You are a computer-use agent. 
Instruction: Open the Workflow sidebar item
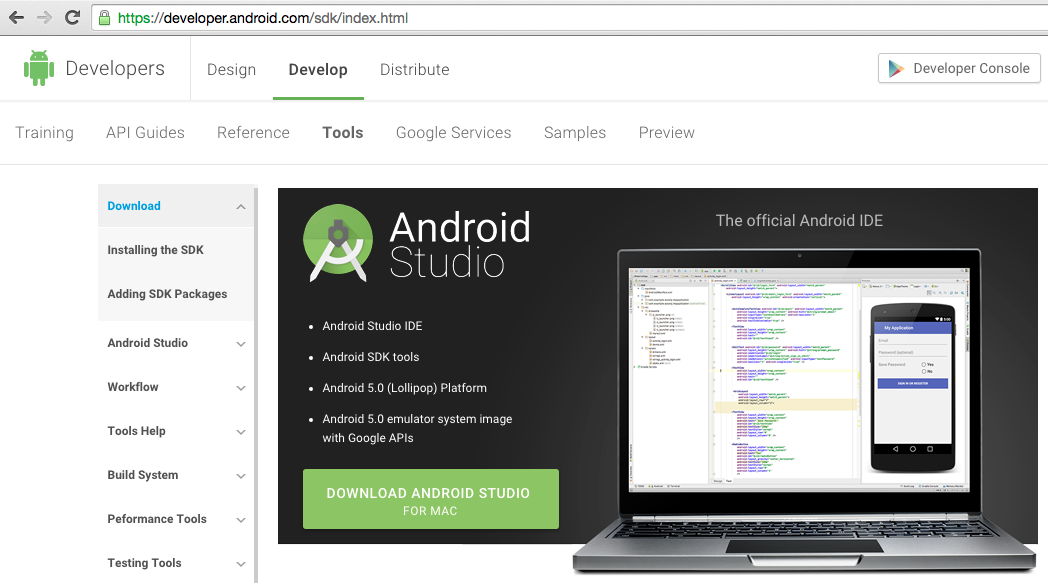[x=133, y=387]
